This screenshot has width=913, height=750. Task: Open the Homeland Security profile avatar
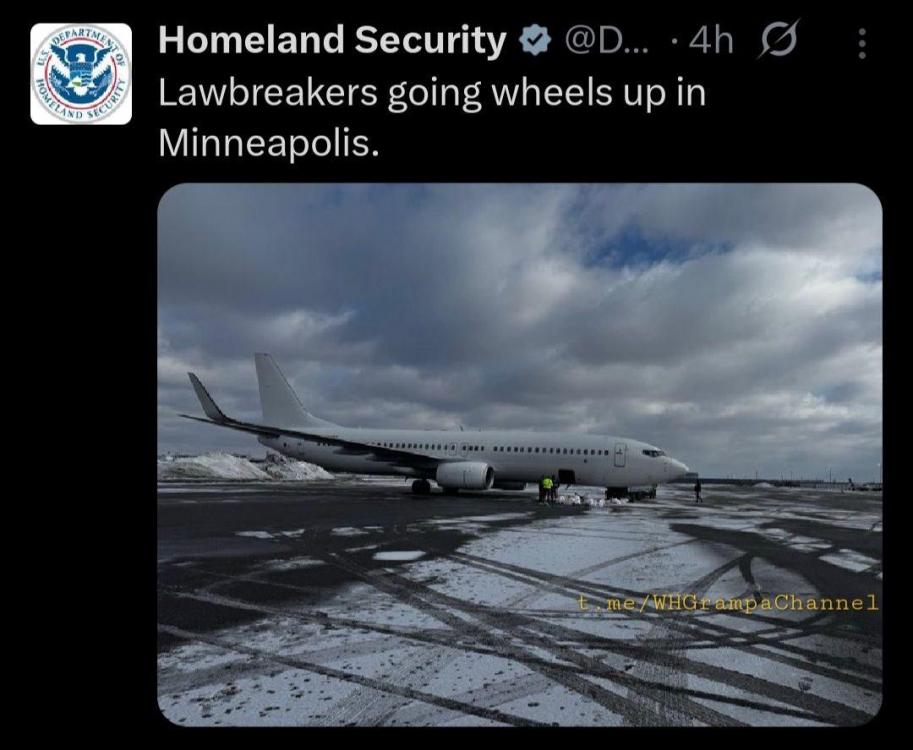(x=81, y=74)
